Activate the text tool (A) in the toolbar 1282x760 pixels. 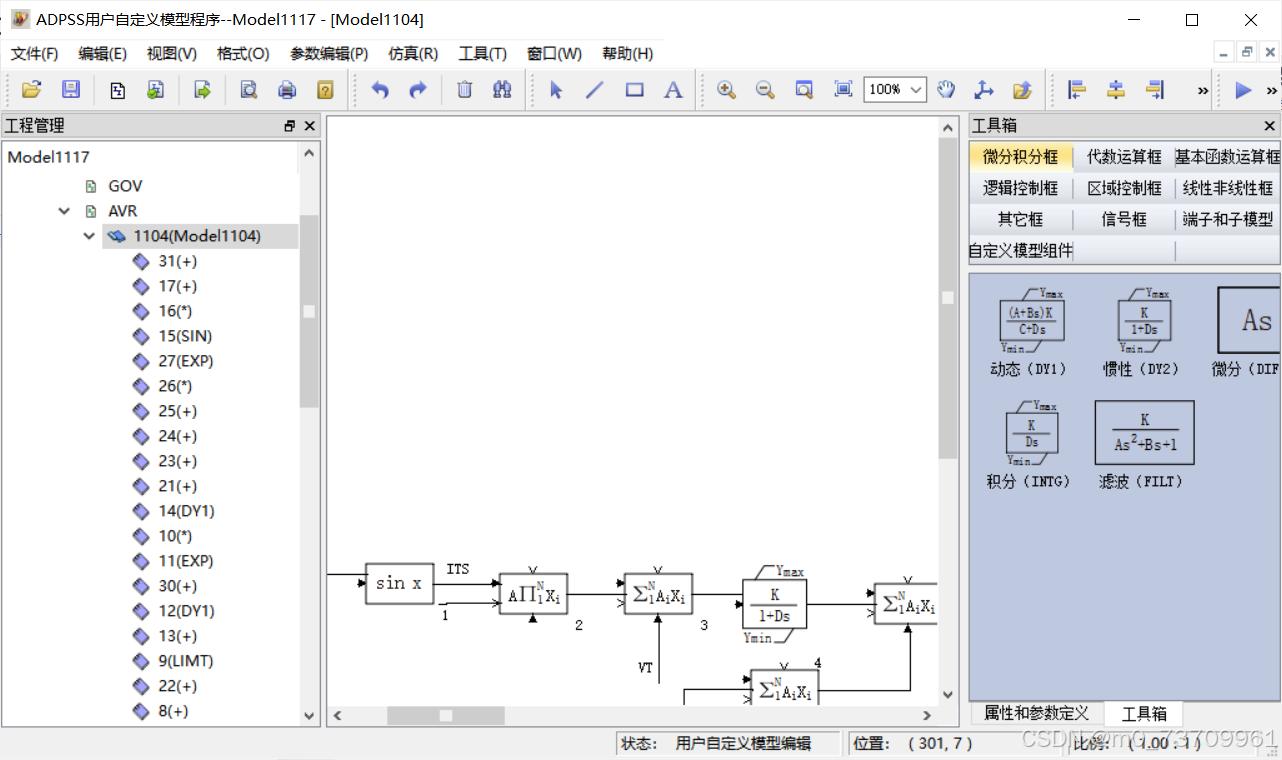point(672,89)
